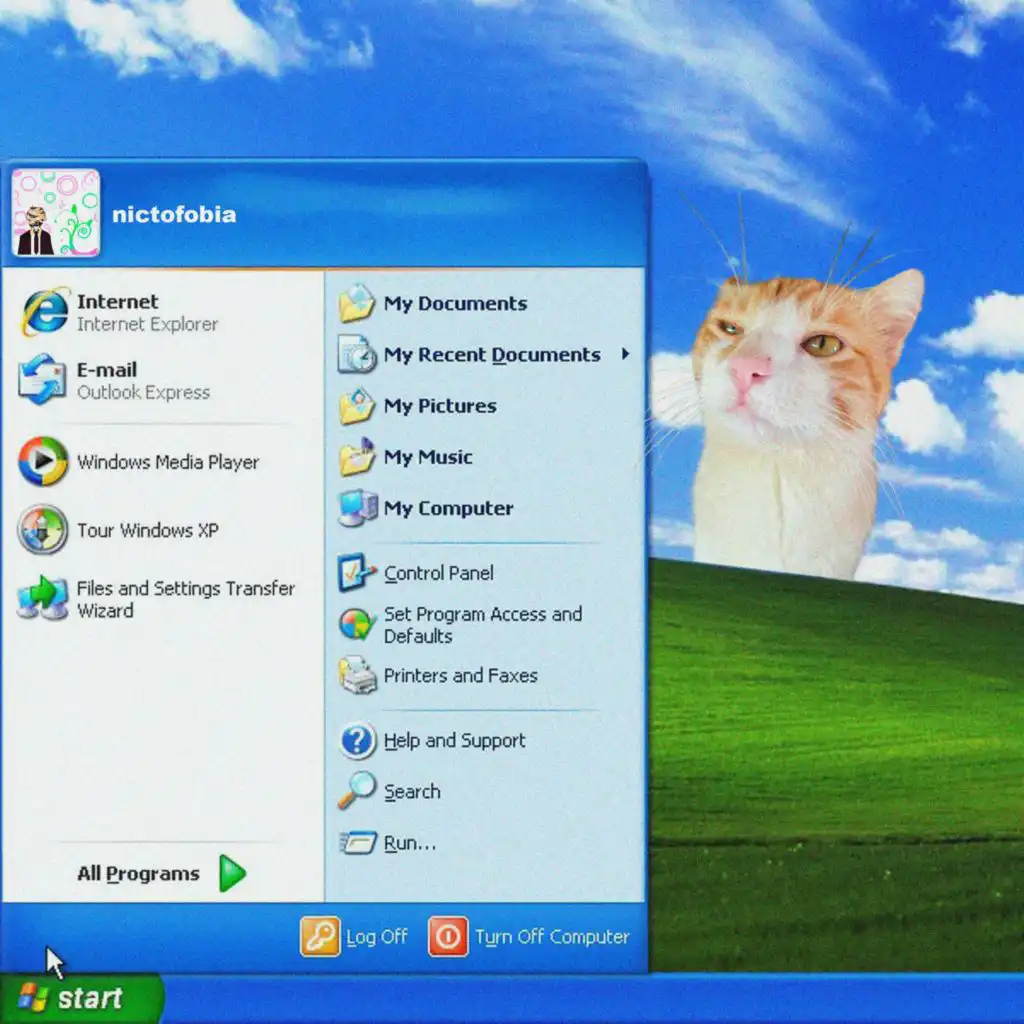1024x1024 pixels.
Task: Choose the Search label
Action: coord(412,792)
